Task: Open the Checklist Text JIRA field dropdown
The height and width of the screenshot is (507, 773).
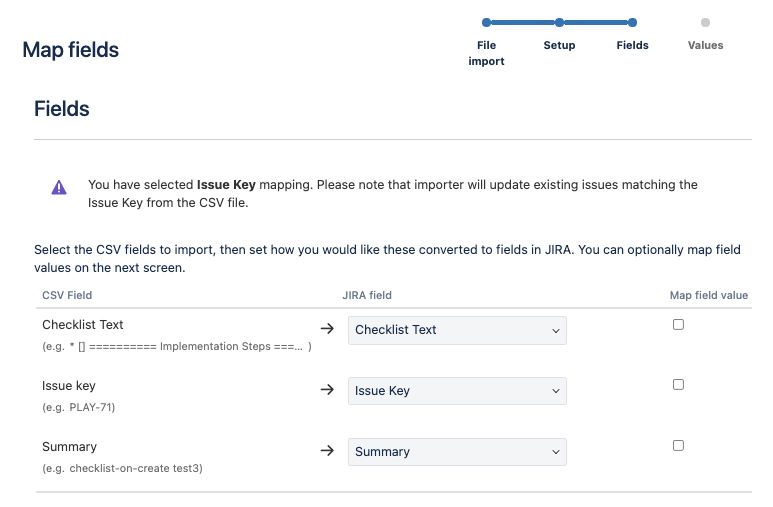Action: click(x=457, y=330)
